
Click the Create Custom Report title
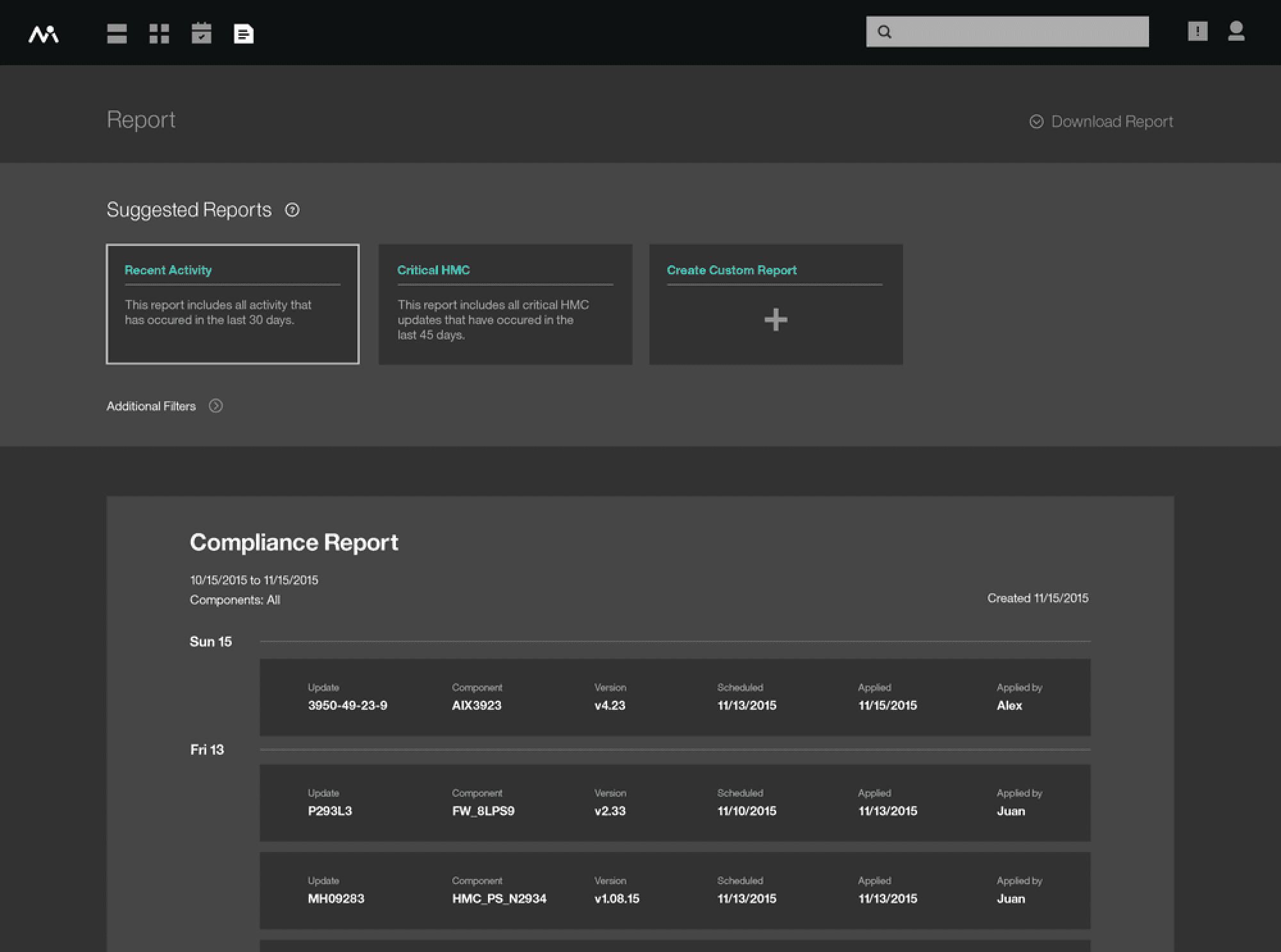click(731, 270)
